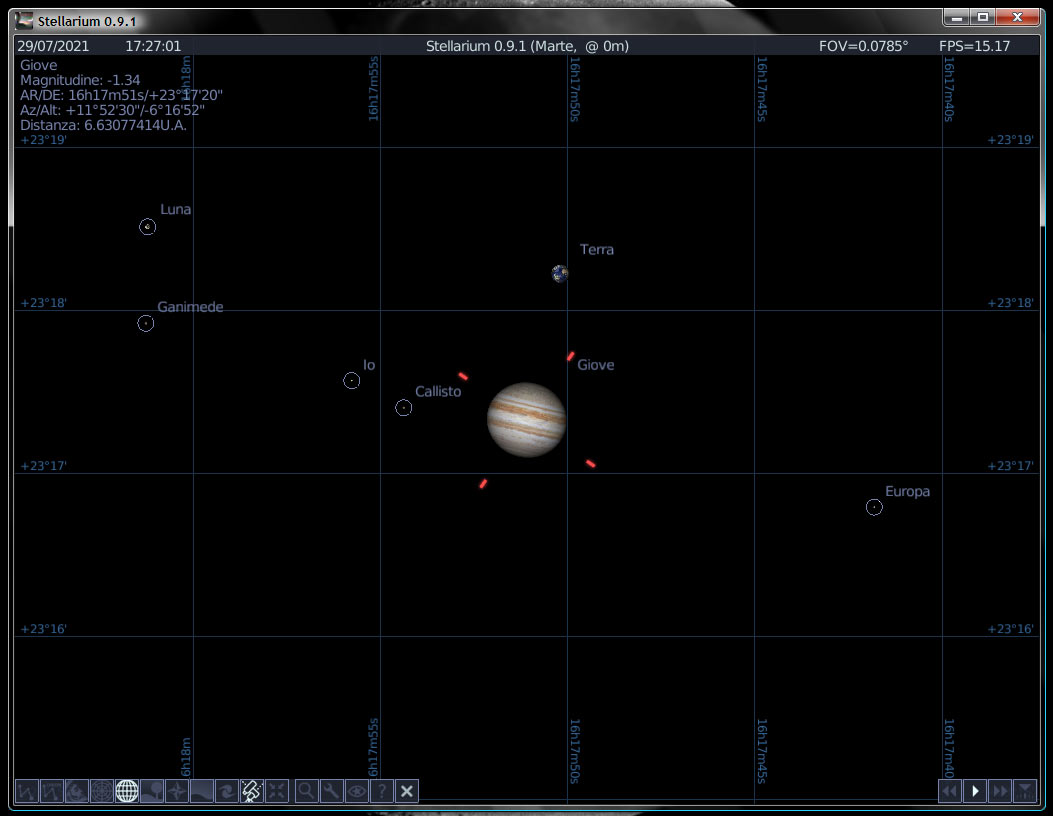Open help with the question mark icon

tap(381, 790)
